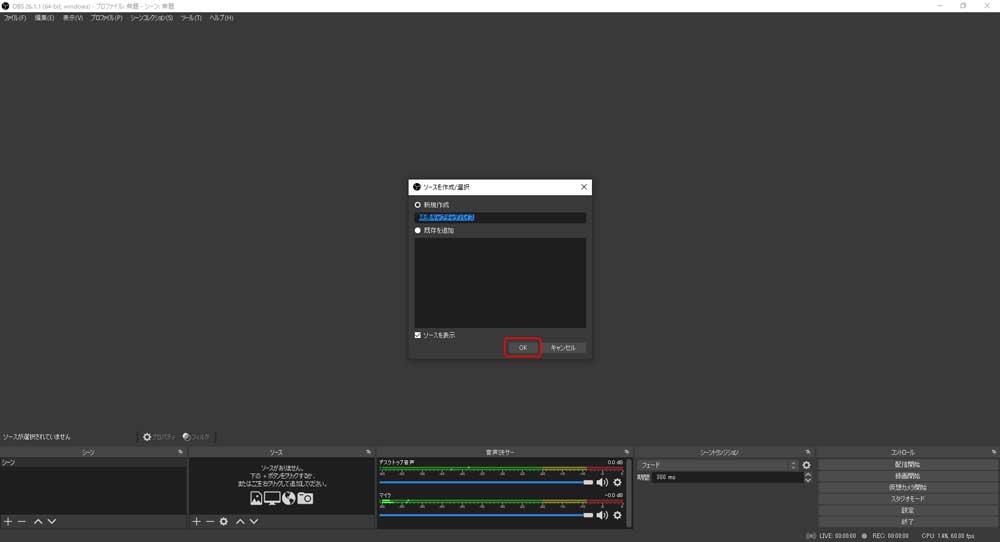
Task: Open the ツール(T) menu
Action: point(191,18)
